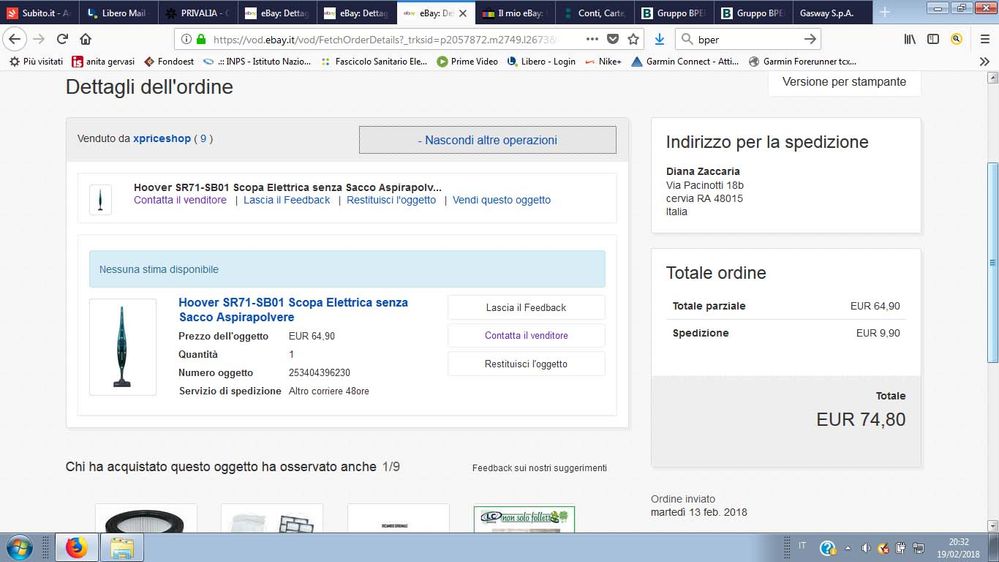Toggle the sidebar view

click(933, 39)
